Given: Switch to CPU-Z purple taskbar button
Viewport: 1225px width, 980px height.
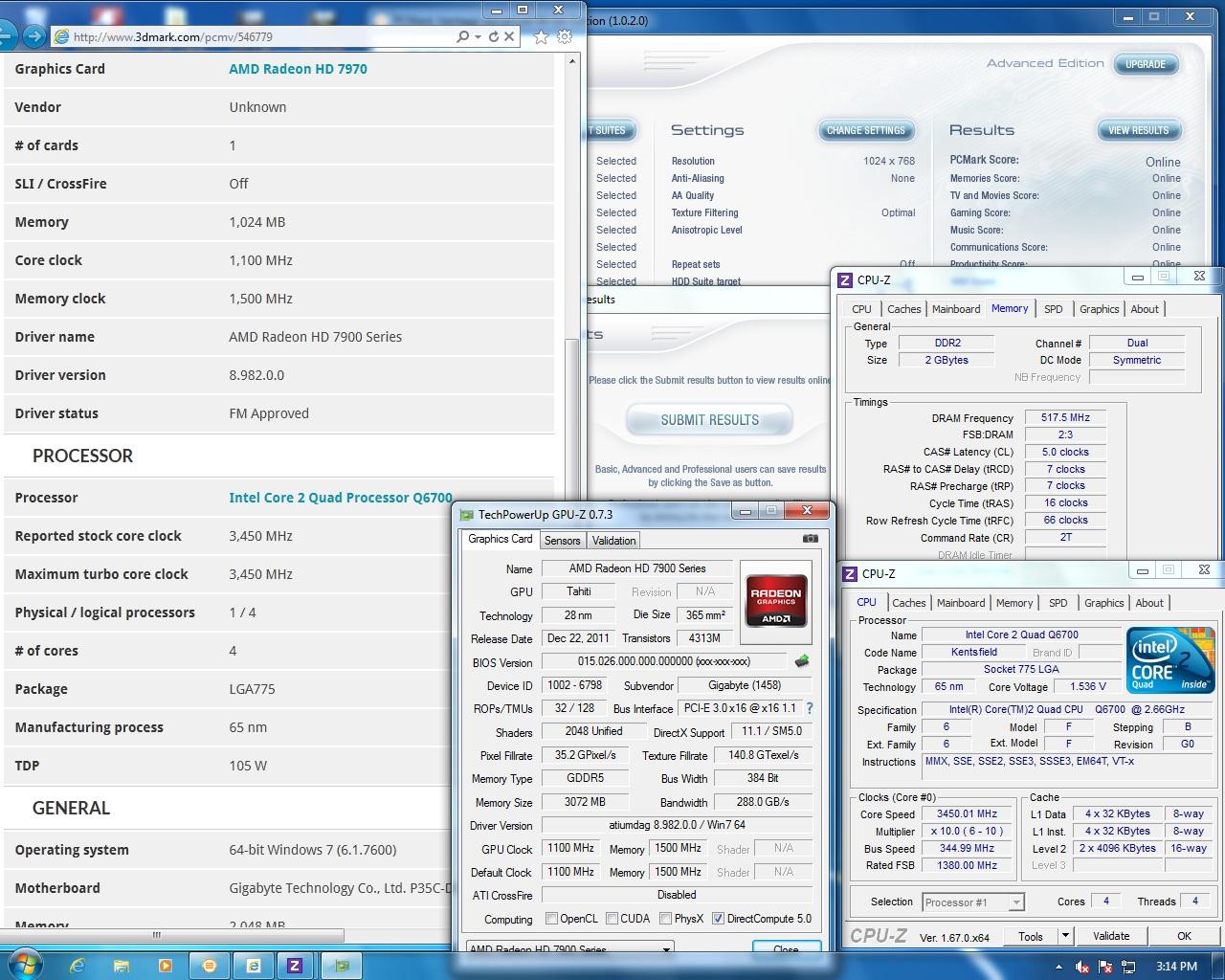Looking at the screenshot, I should 296,966.
